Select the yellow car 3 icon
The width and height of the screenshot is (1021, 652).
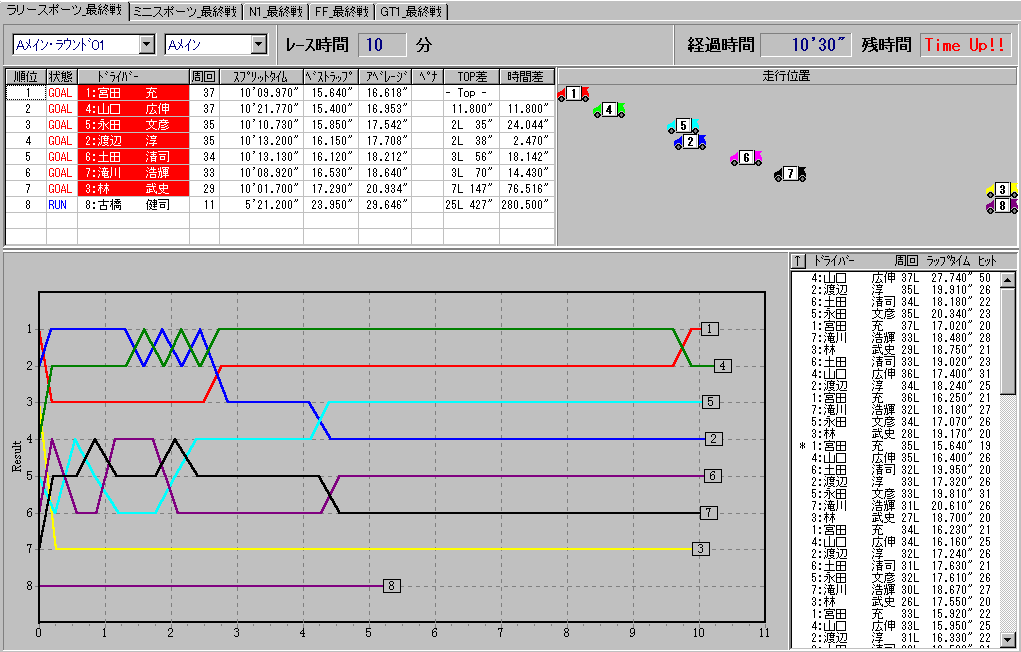click(x=1002, y=190)
